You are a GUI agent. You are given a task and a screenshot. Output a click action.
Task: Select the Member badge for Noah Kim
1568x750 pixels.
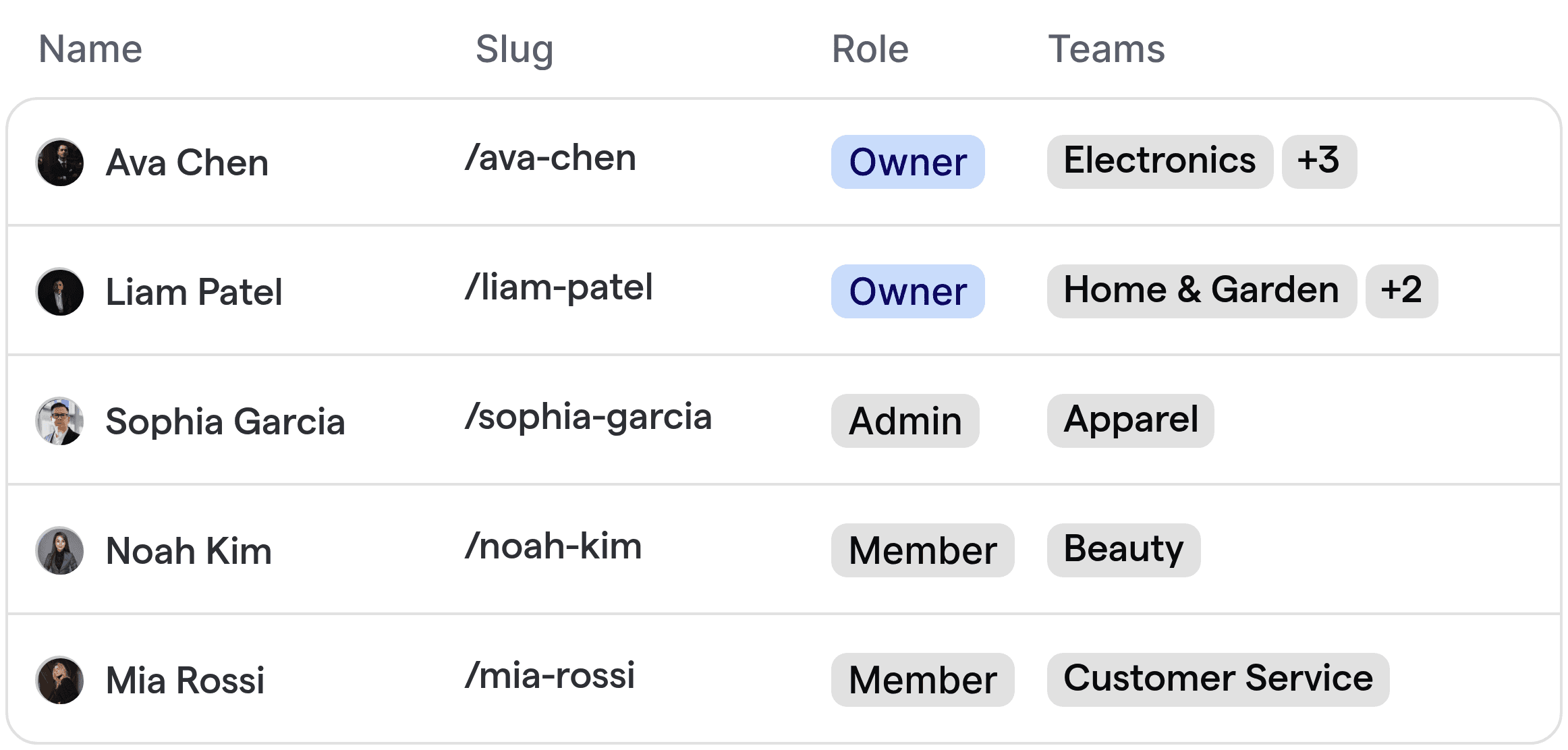tap(922, 550)
